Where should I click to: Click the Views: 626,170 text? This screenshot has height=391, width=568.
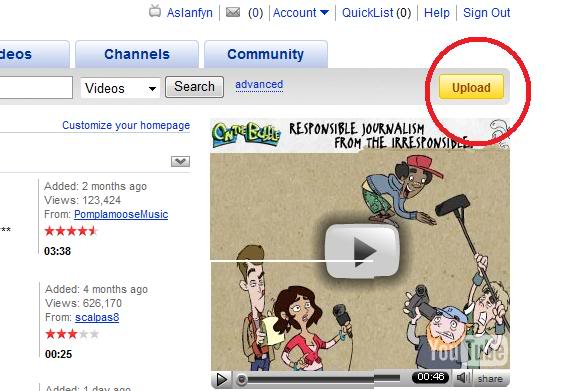point(83,303)
